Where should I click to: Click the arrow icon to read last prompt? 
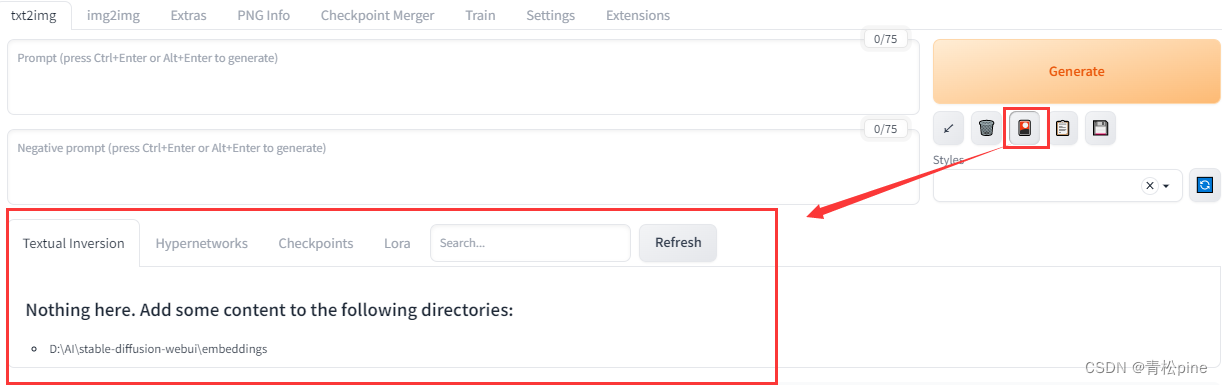pos(948,128)
